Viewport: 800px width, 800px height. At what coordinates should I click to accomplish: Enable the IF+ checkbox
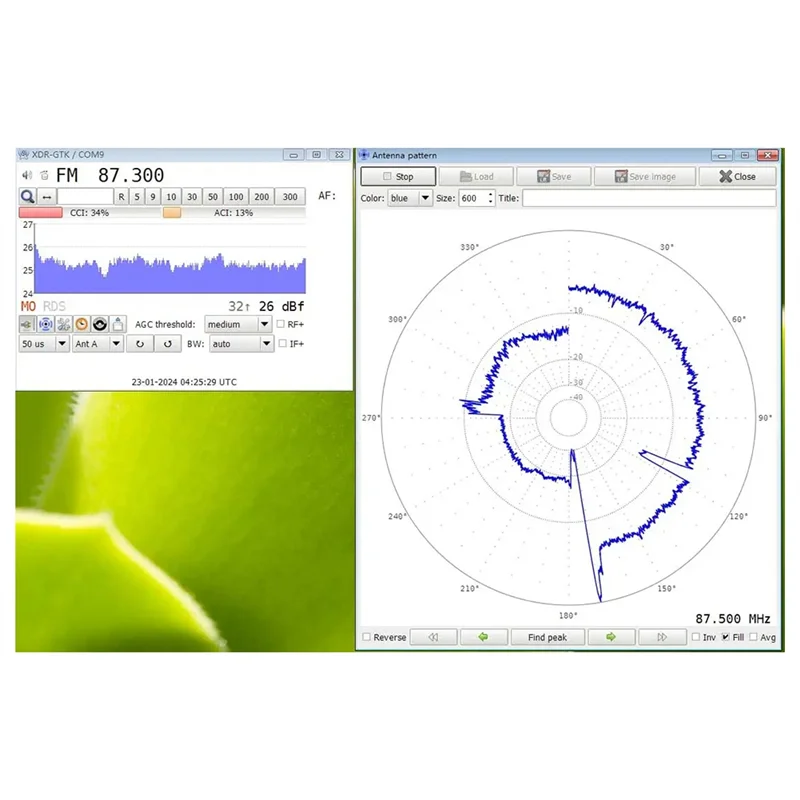click(x=280, y=343)
